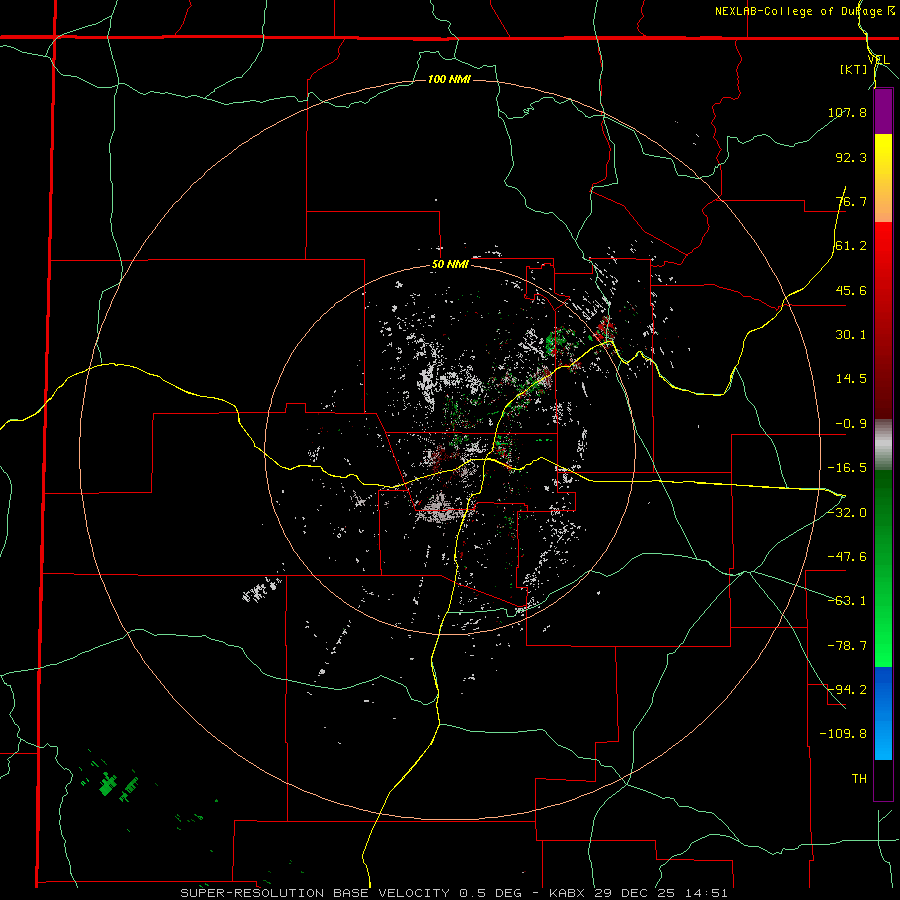The image size is (900, 900).
Task: Click the Super-Resolution Base Velocity caption
Action: pyautogui.click(x=453, y=893)
